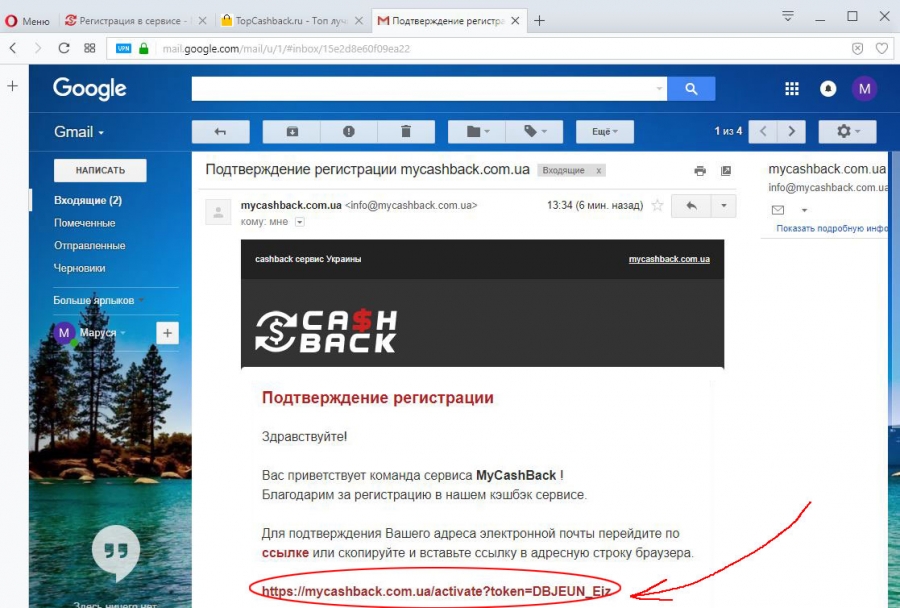Screen dimensions: 900x608
Task: Click the sender avatar placeholder
Action: point(218,212)
